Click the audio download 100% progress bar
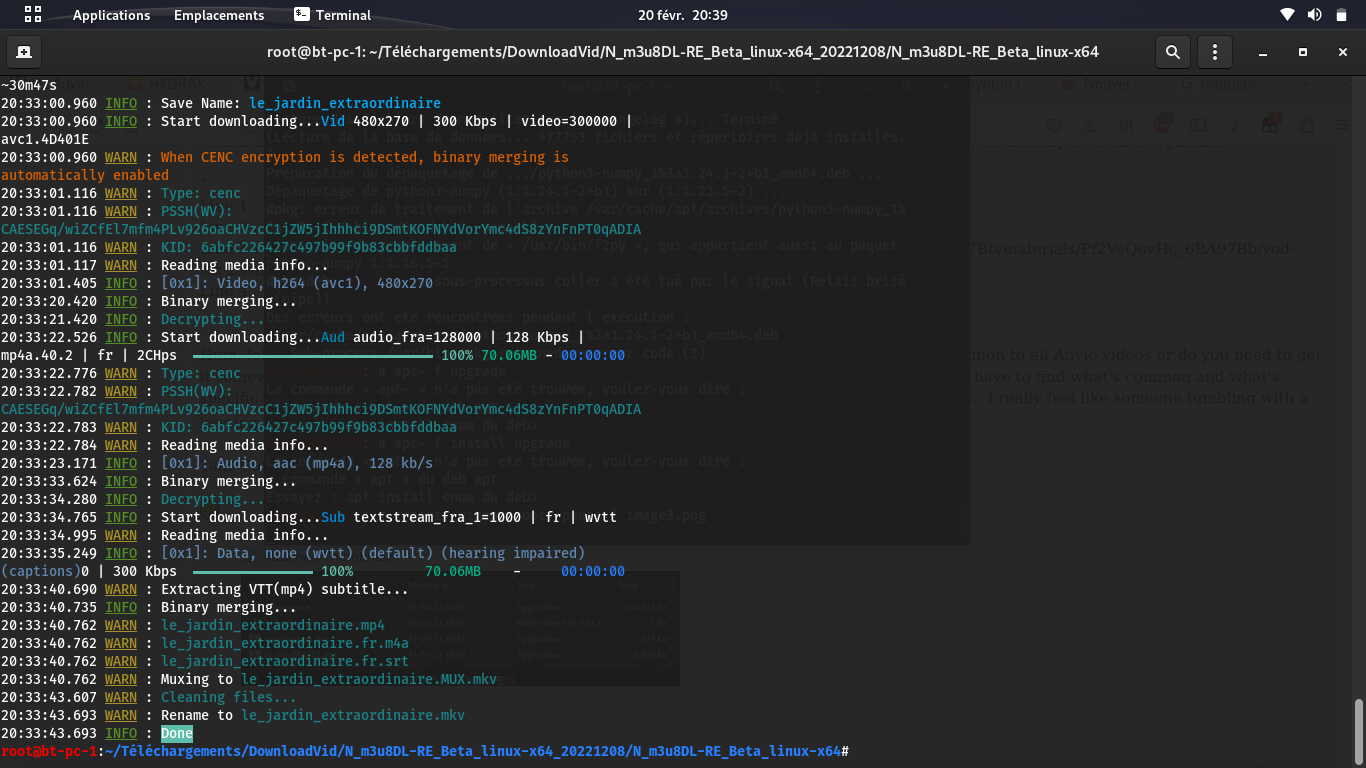The image size is (1366, 768). 312,355
